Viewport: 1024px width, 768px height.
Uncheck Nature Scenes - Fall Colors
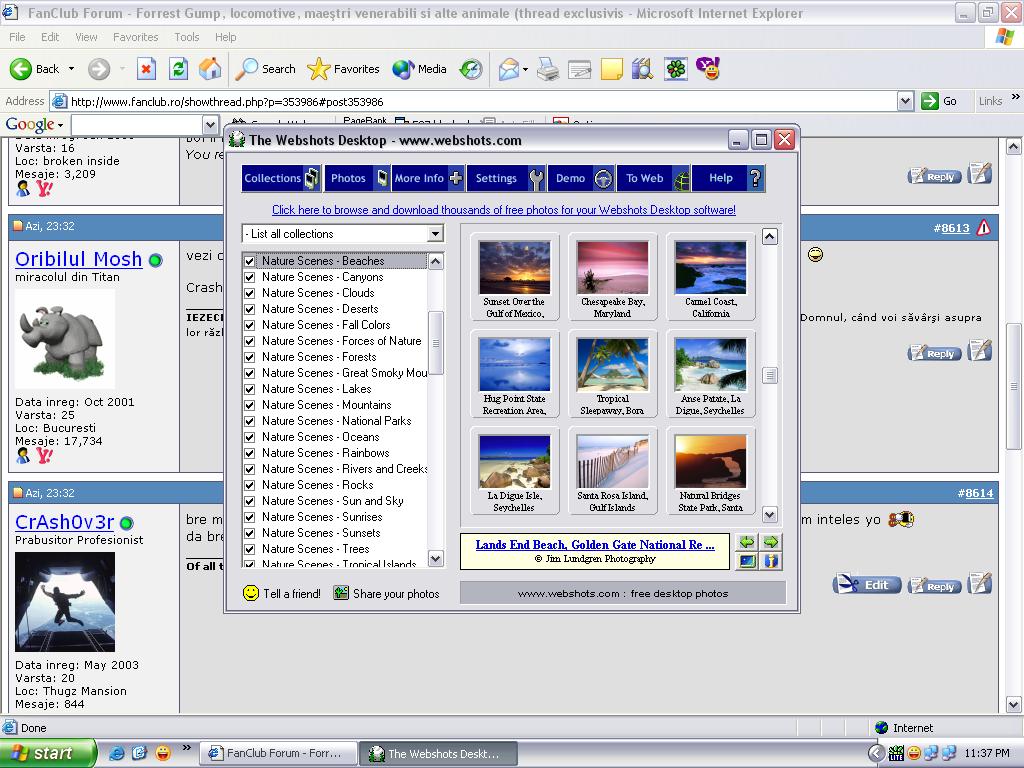249,325
